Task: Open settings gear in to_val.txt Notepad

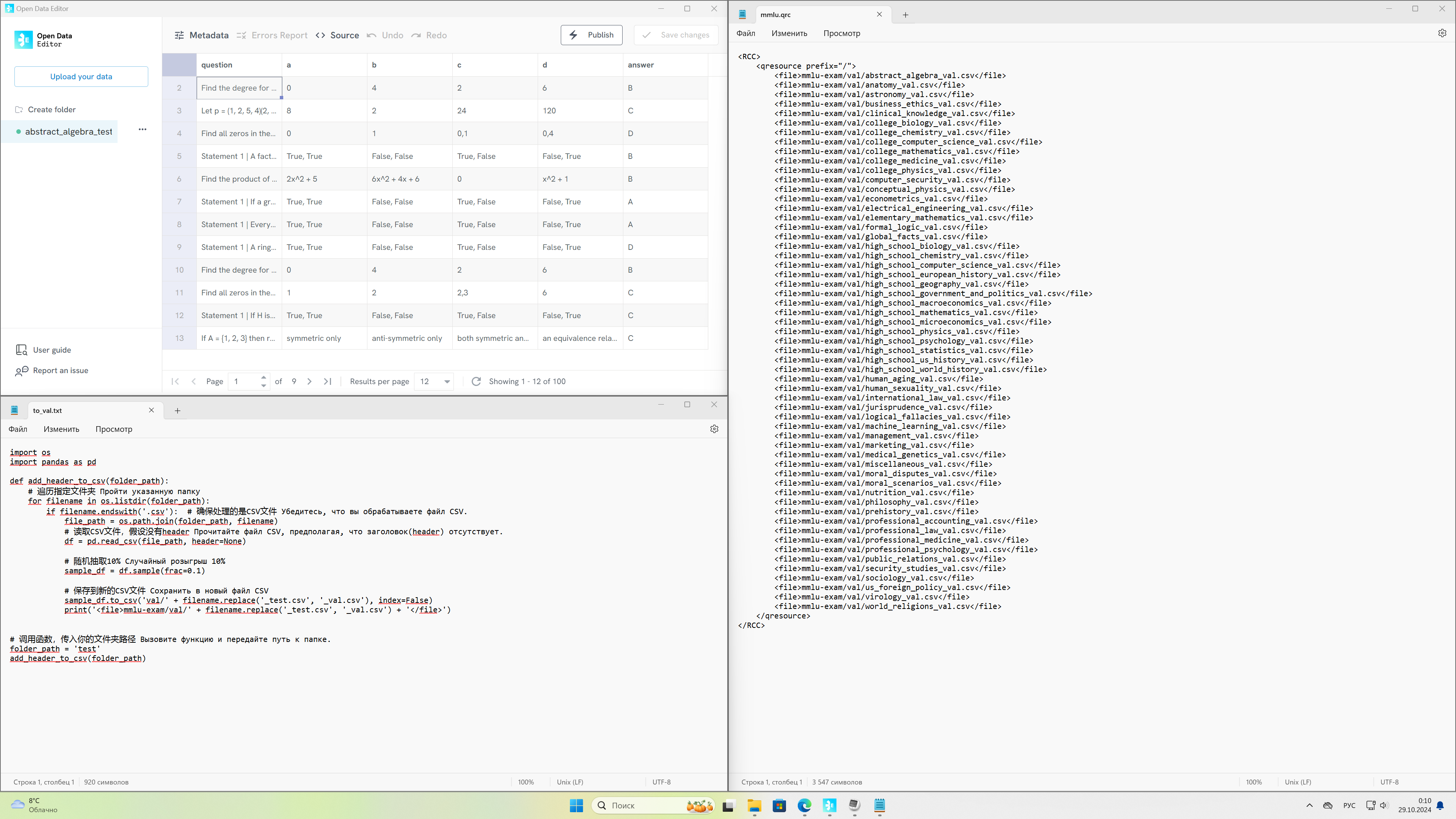Action: (x=714, y=429)
